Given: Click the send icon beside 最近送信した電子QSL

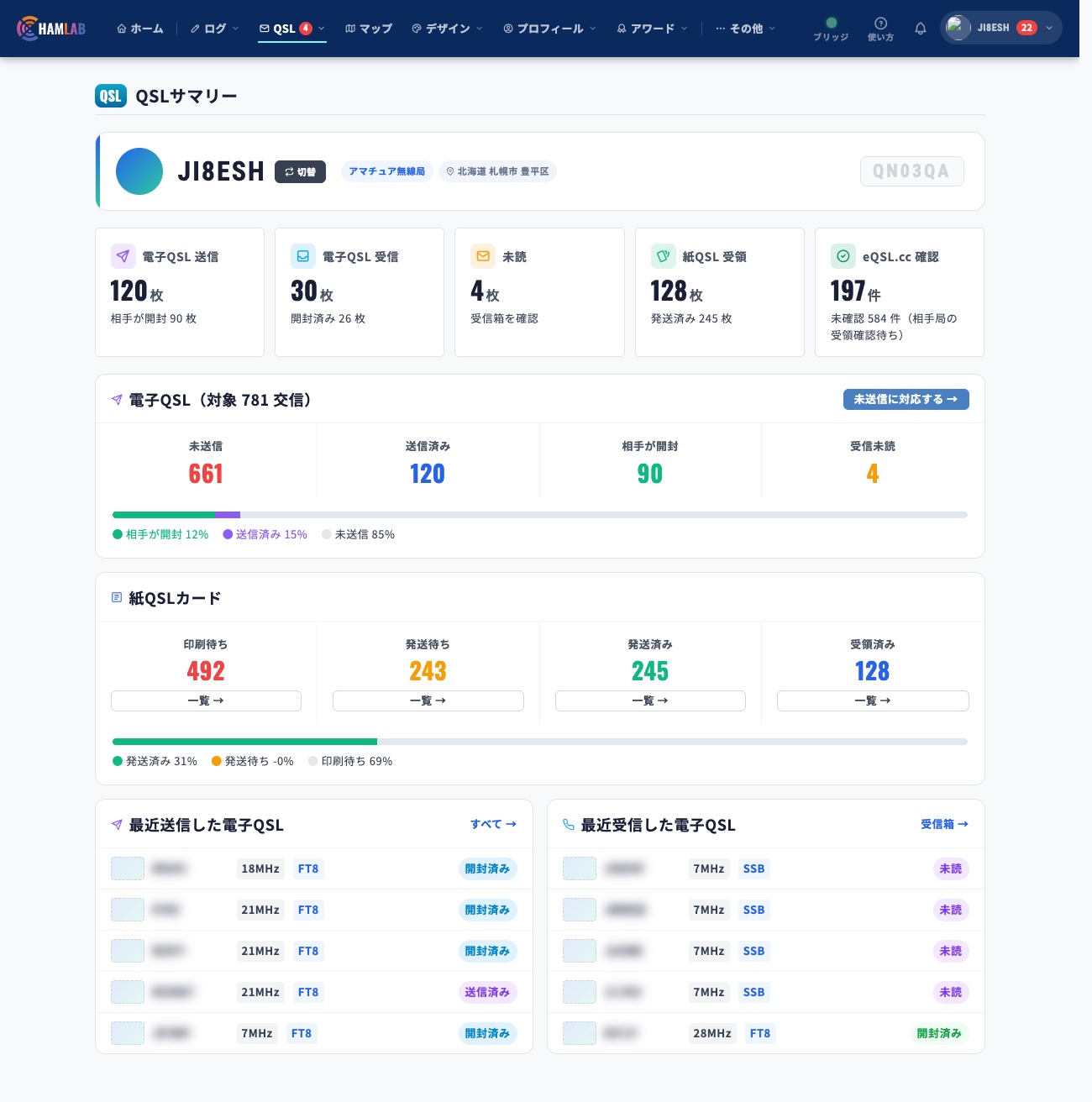Looking at the screenshot, I should pos(117,825).
